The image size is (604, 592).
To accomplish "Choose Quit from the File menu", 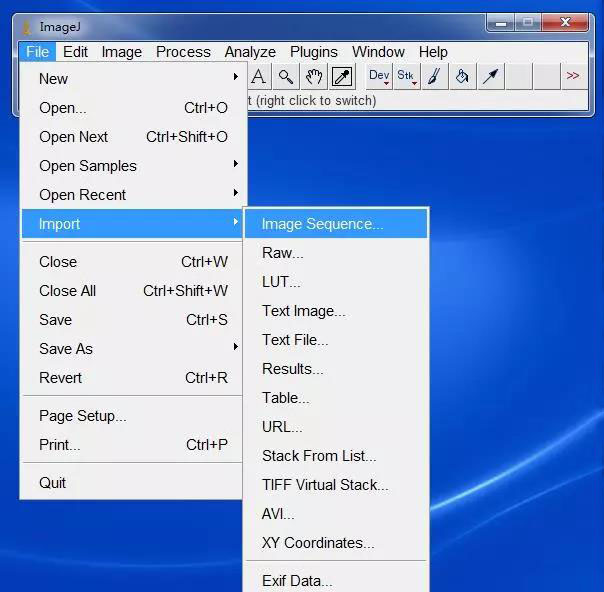I will (x=53, y=483).
